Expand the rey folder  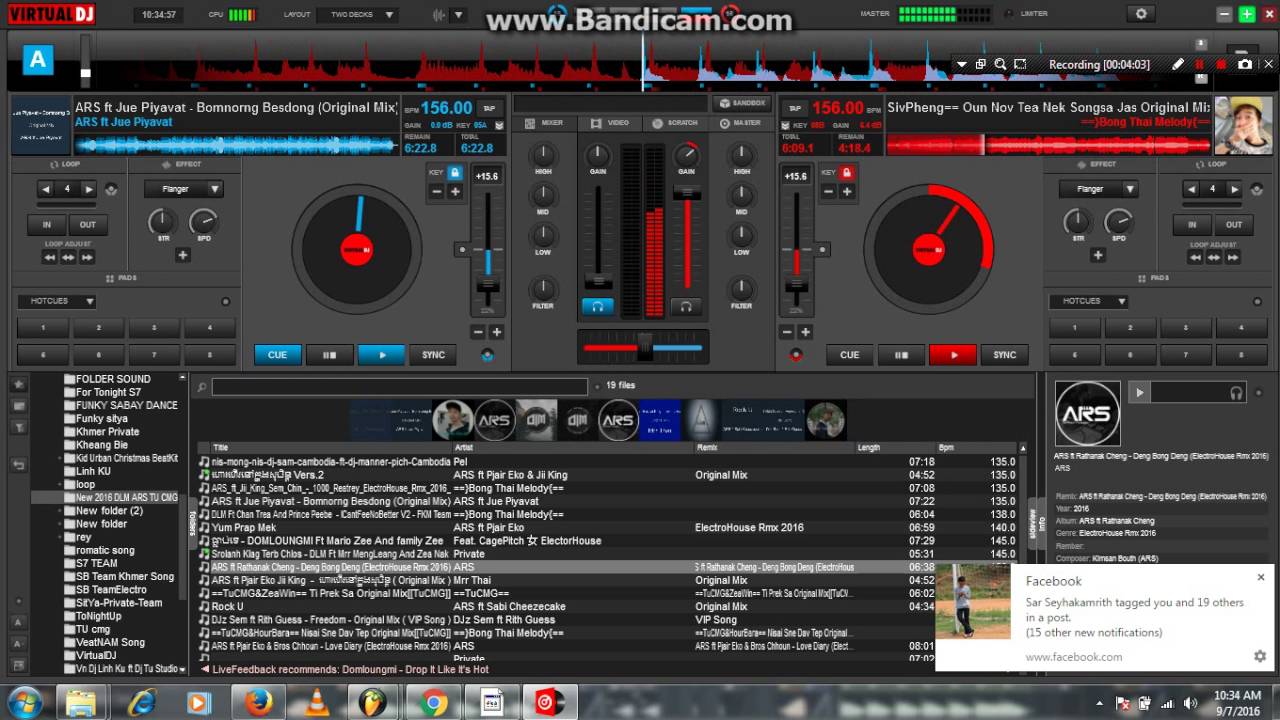pyautogui.click(x=60, y=537)
